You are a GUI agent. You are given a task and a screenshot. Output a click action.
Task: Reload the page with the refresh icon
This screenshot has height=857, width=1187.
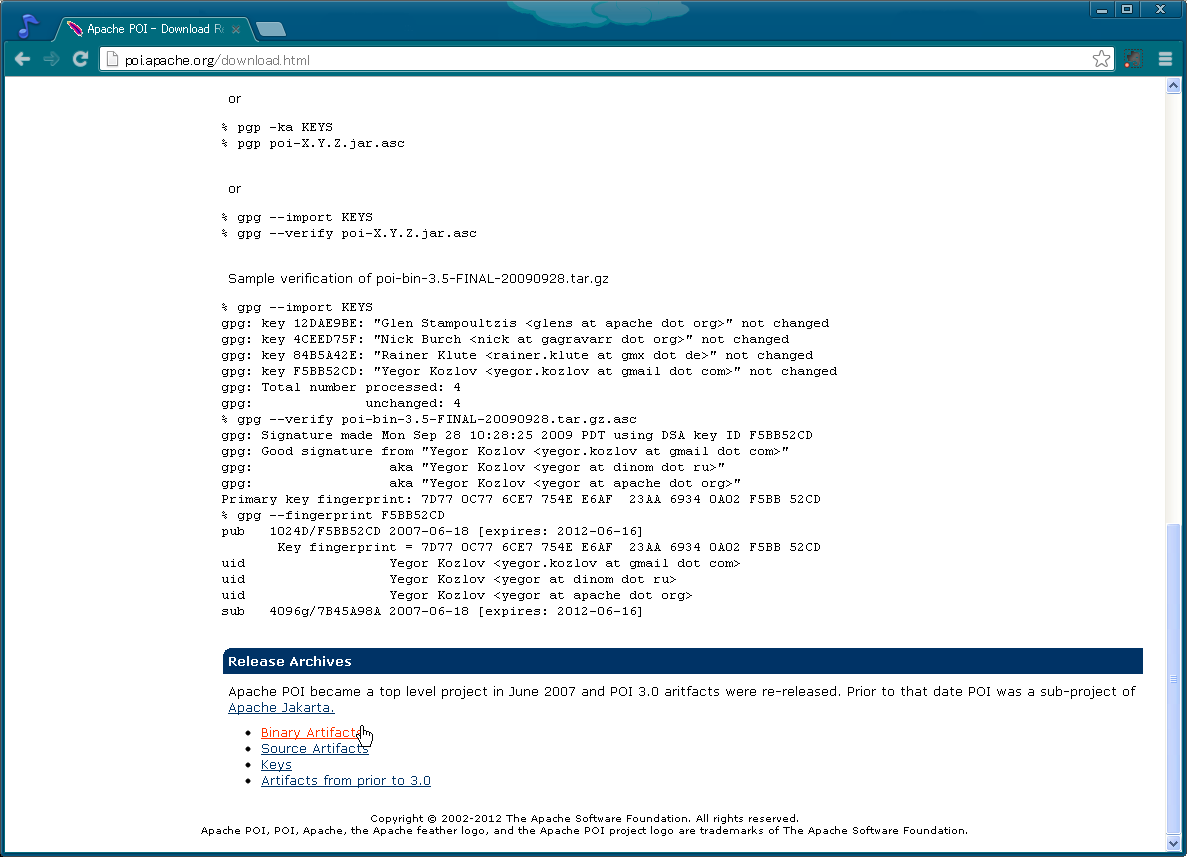point(80,59)
